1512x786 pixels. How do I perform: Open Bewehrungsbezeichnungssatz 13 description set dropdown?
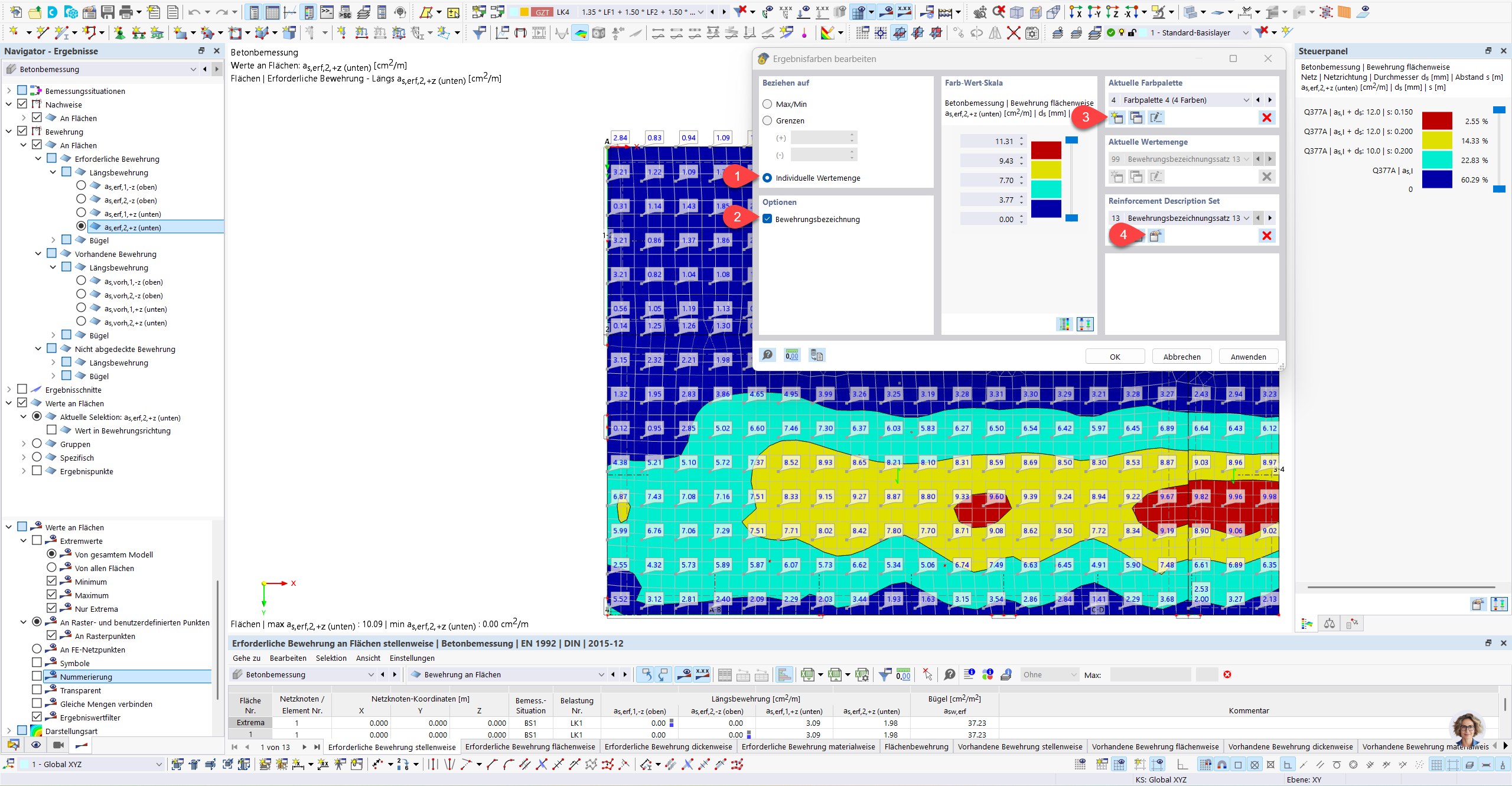click(1246, 218)
